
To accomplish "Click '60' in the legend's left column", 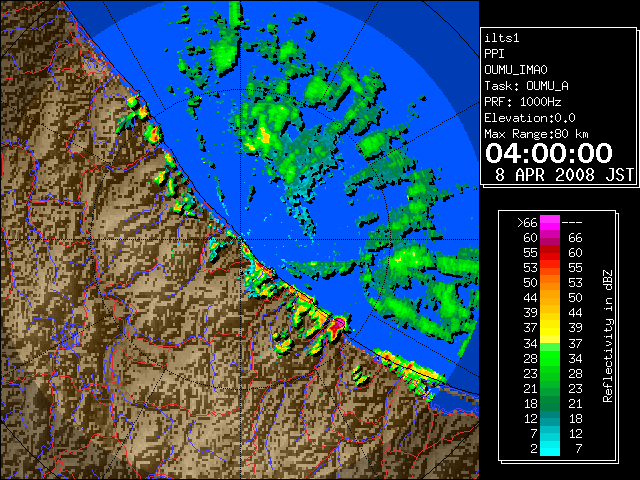I will coord(531,238).
